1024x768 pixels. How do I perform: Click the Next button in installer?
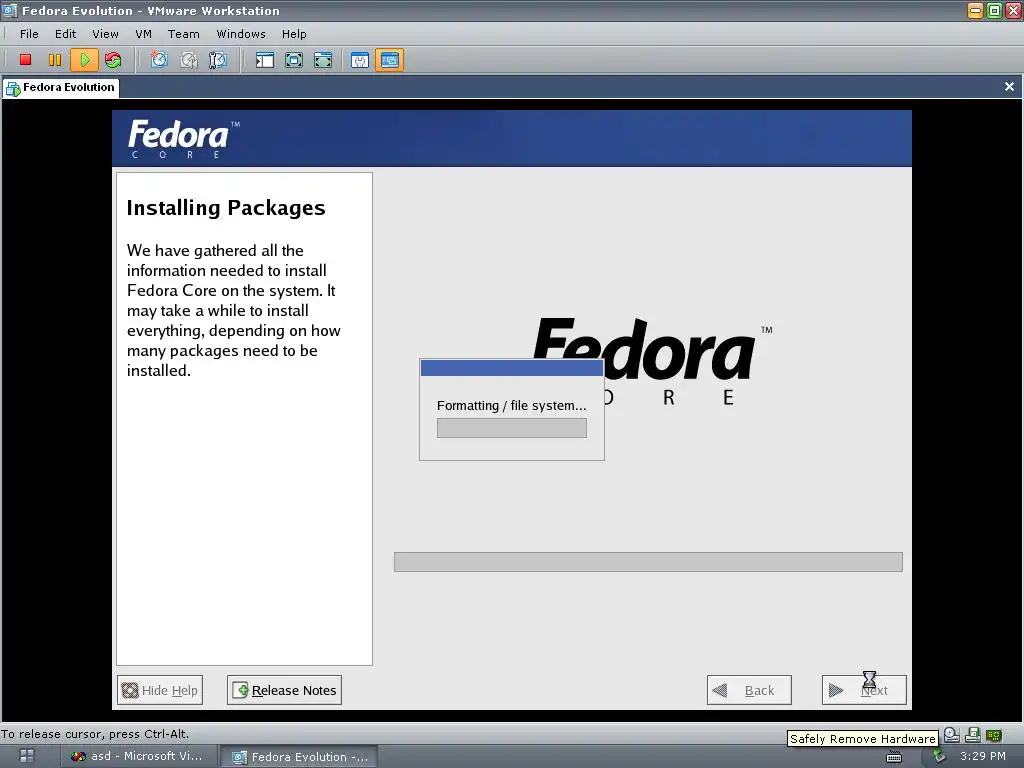(864, 690)
